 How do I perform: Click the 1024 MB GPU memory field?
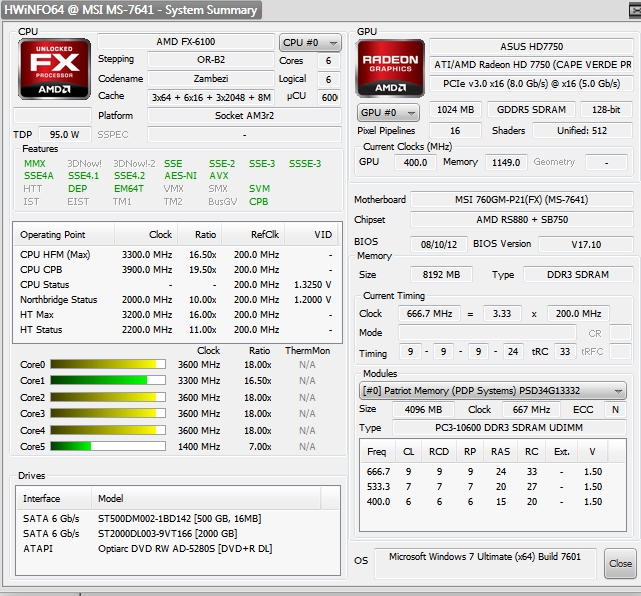[455, 110]
